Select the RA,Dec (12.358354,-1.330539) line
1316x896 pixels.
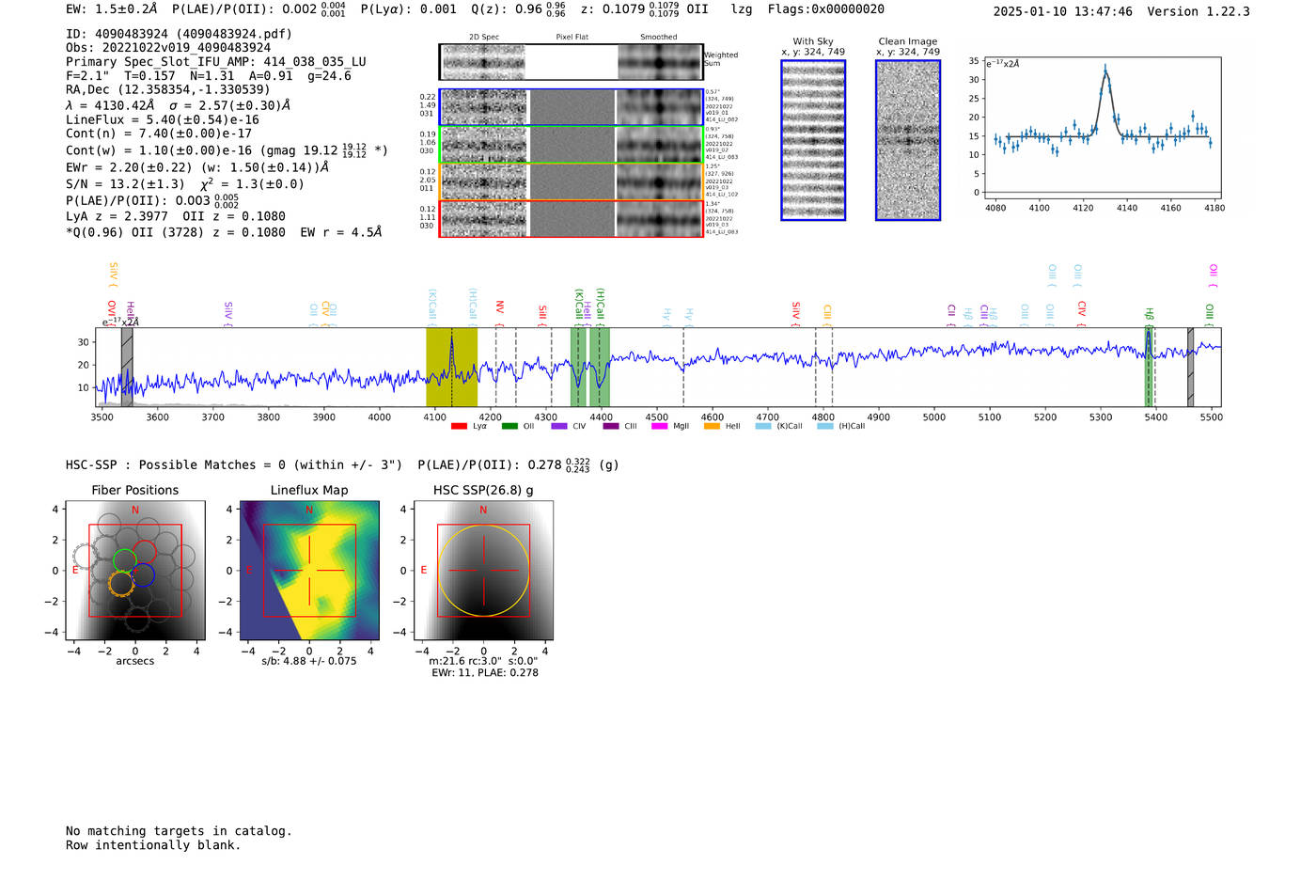[168, 90]
